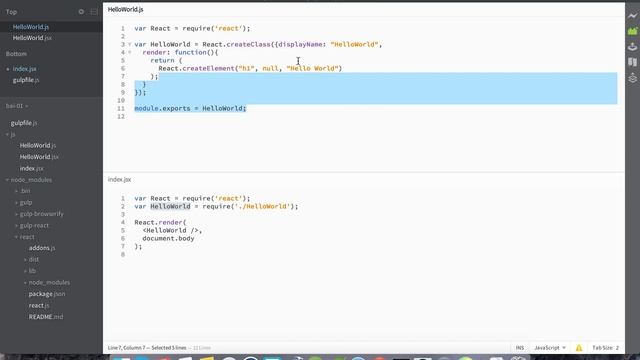Click 'module.exports = HelloWorld;' code line
The width and height of the screenshot is (640, 360).
coord(190,109)
